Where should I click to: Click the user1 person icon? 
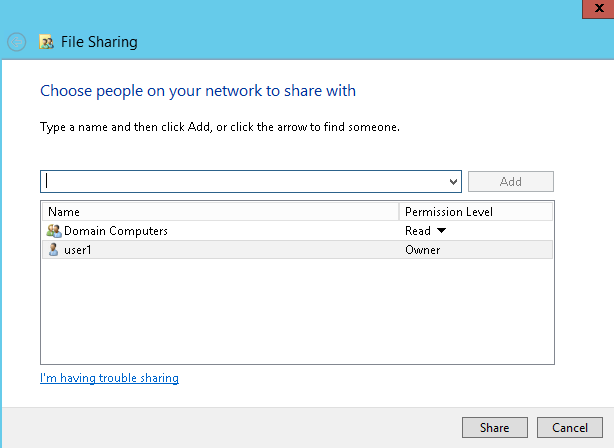point(53,249)
